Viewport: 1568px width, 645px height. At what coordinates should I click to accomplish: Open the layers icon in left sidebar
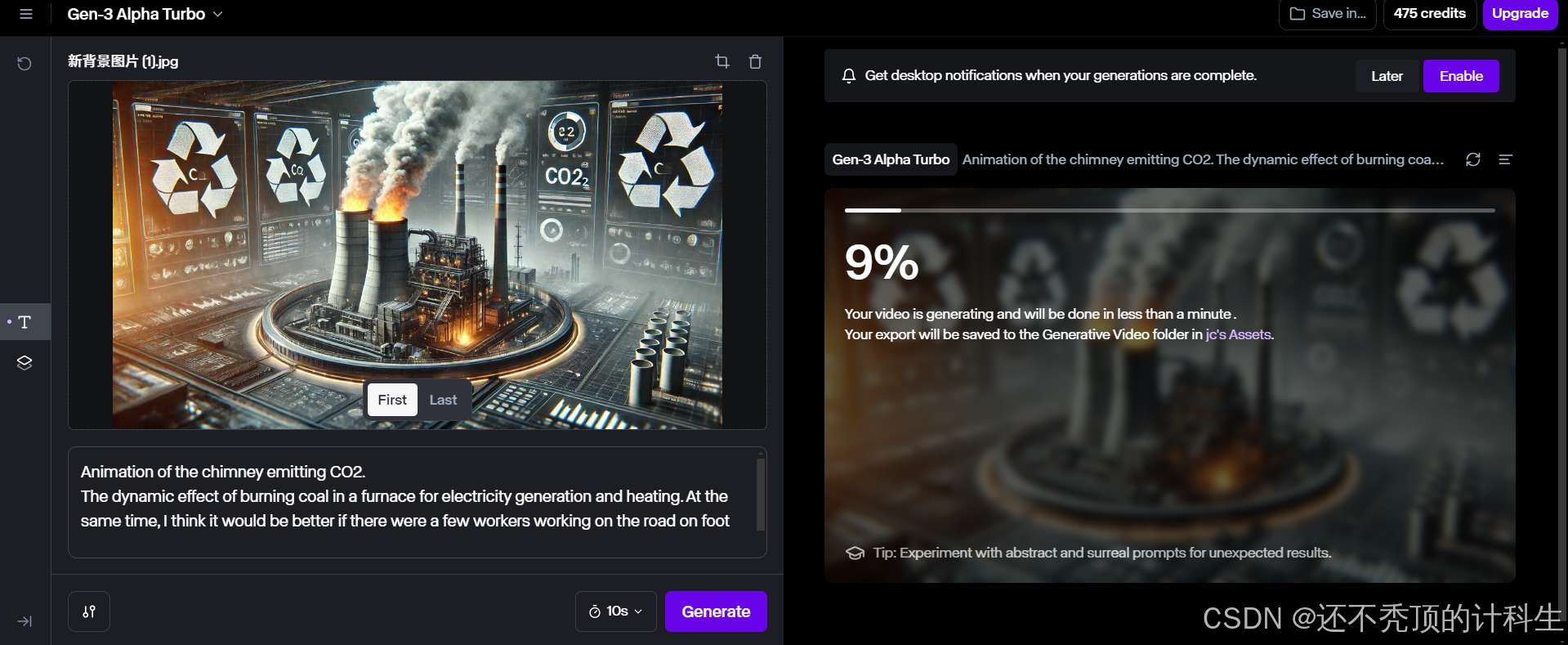25,363
